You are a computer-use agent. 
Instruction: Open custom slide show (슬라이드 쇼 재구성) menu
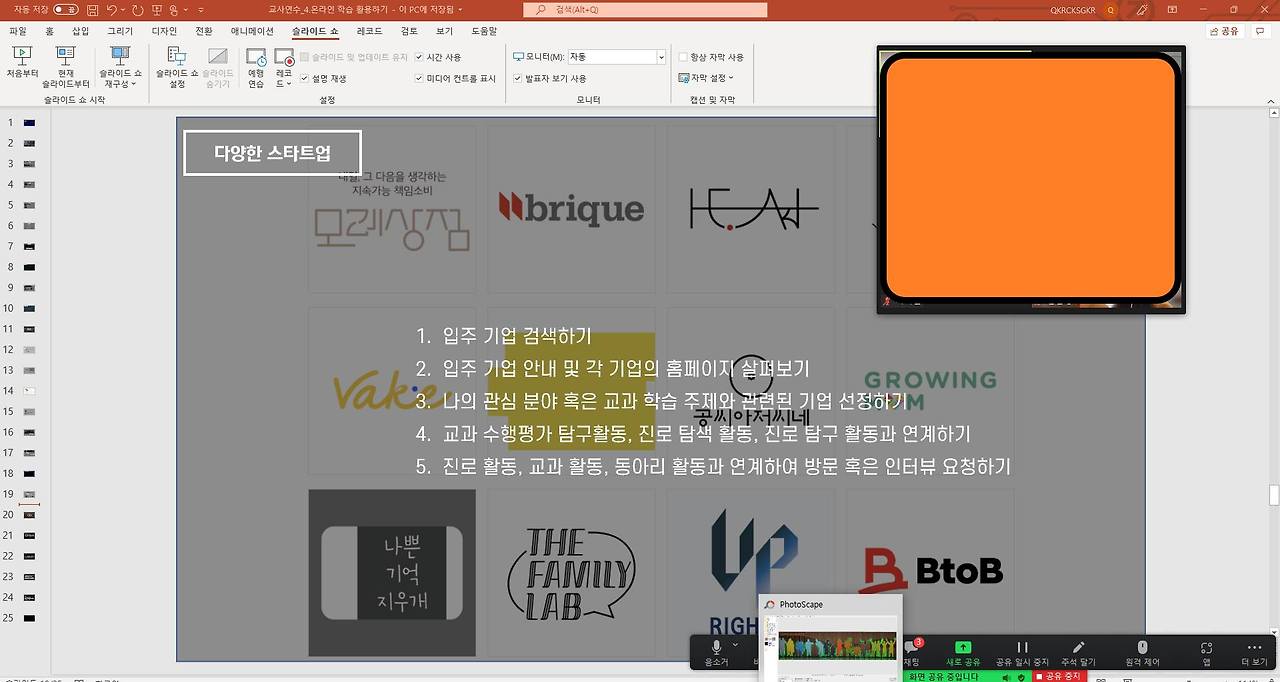tap(120, 68)
